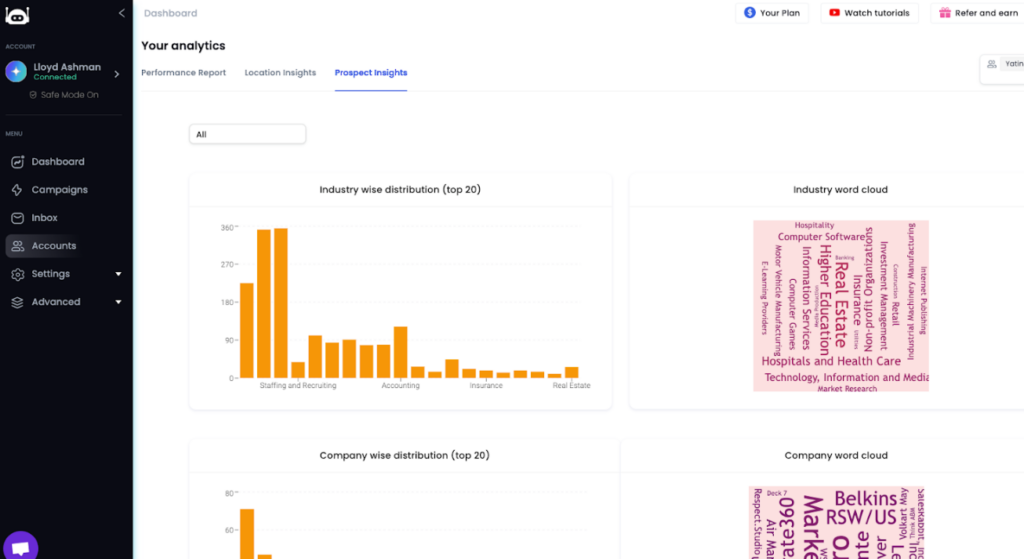
Task: Click the Advanced layers icon
Action: point(18,302)
